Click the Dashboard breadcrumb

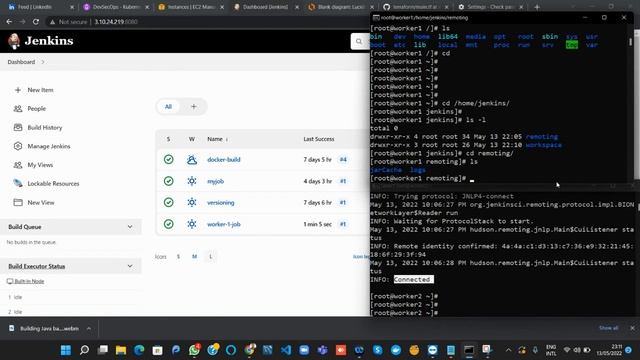pos(21,62)
